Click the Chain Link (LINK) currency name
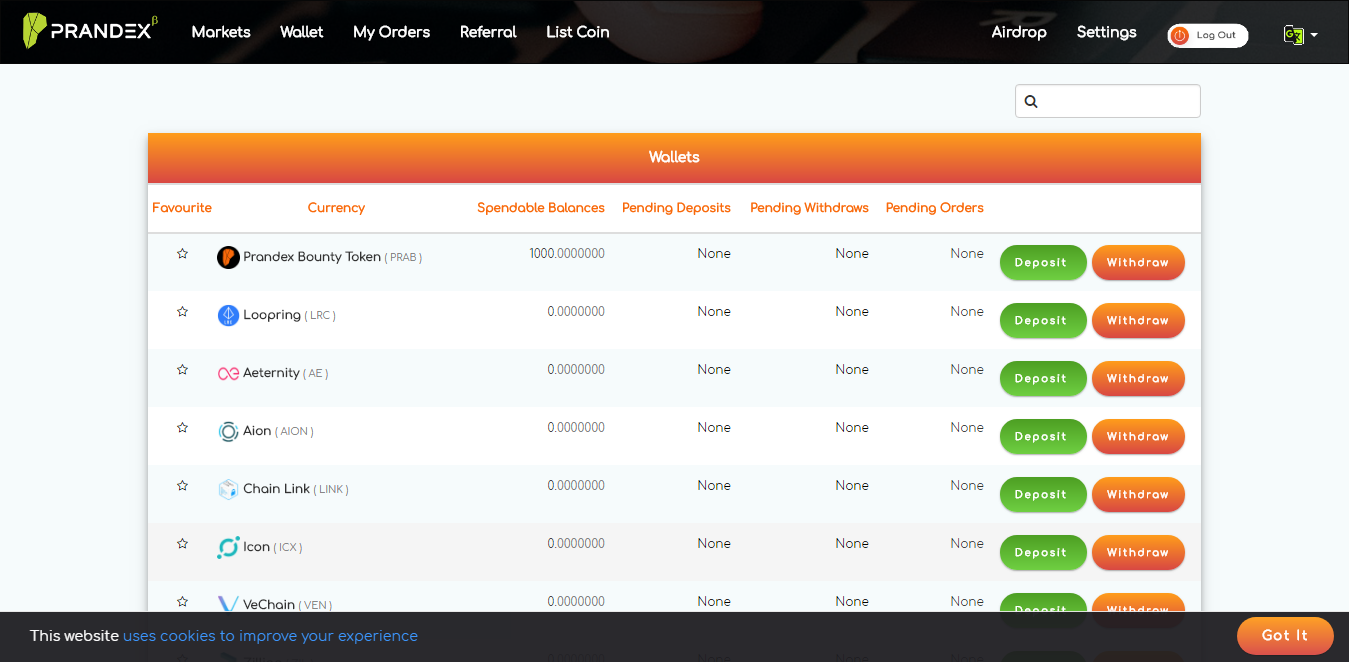 pyautogui.click(x=296, y=489)
